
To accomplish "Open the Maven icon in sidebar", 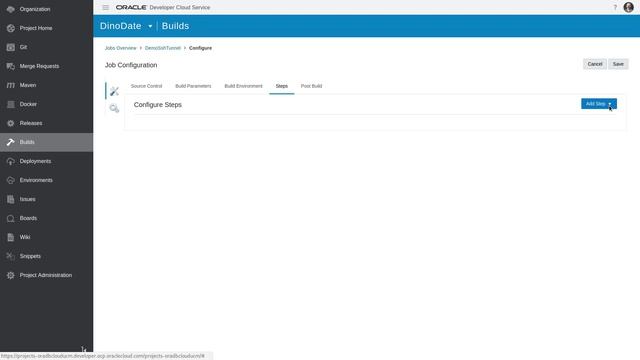I will tap(11, 85).
